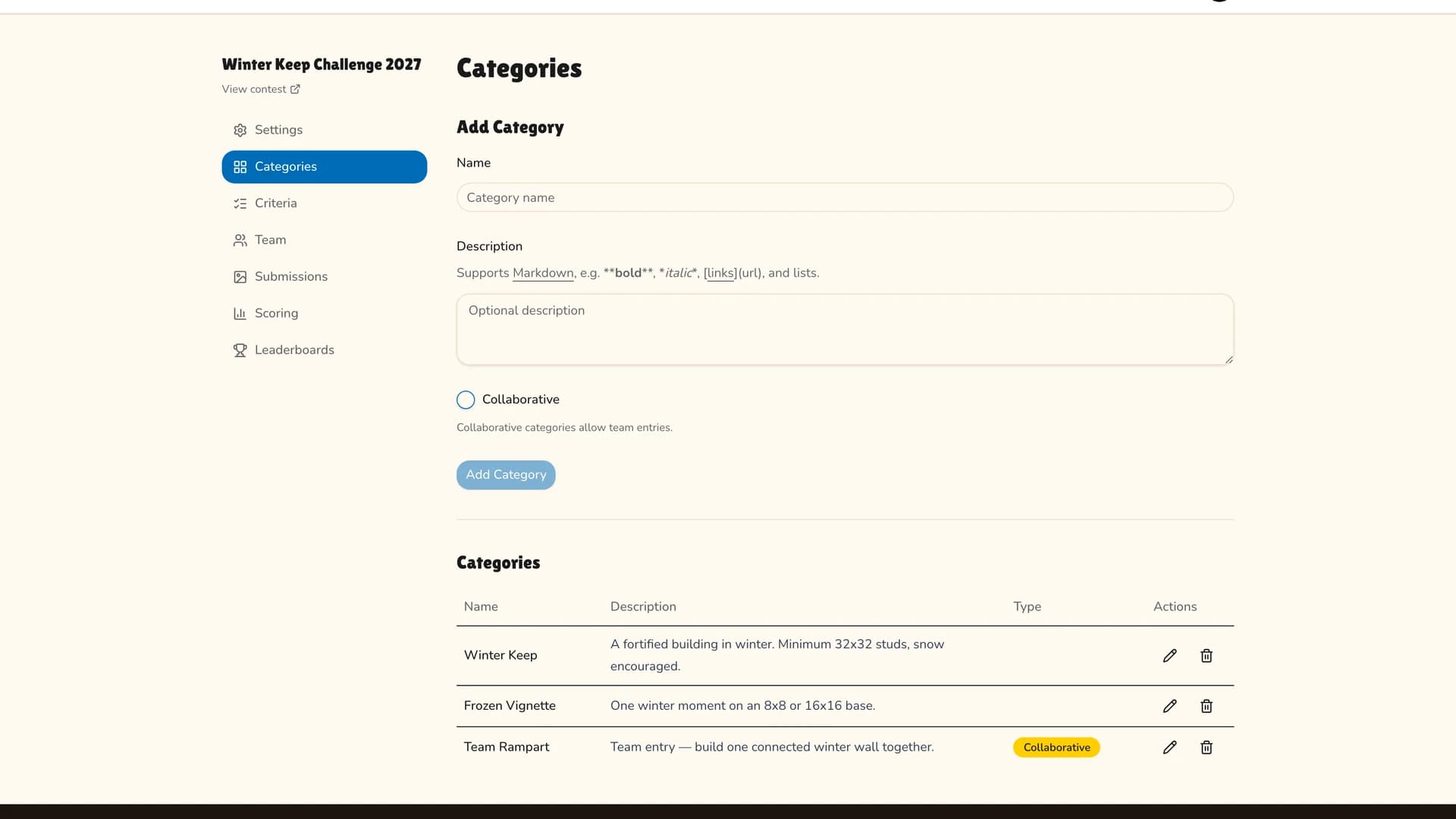Delete the Frozen Vignette category
The height and width of the screenshot is (819, 1456).
(x=1207, y=706)
